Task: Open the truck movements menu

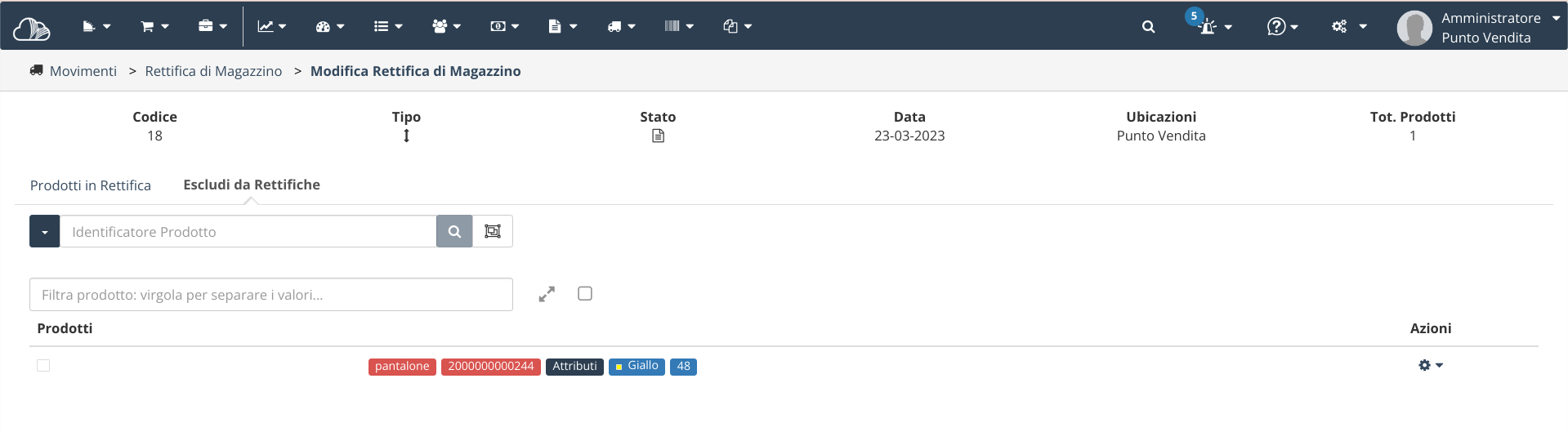Action: [x=621, y=26]
